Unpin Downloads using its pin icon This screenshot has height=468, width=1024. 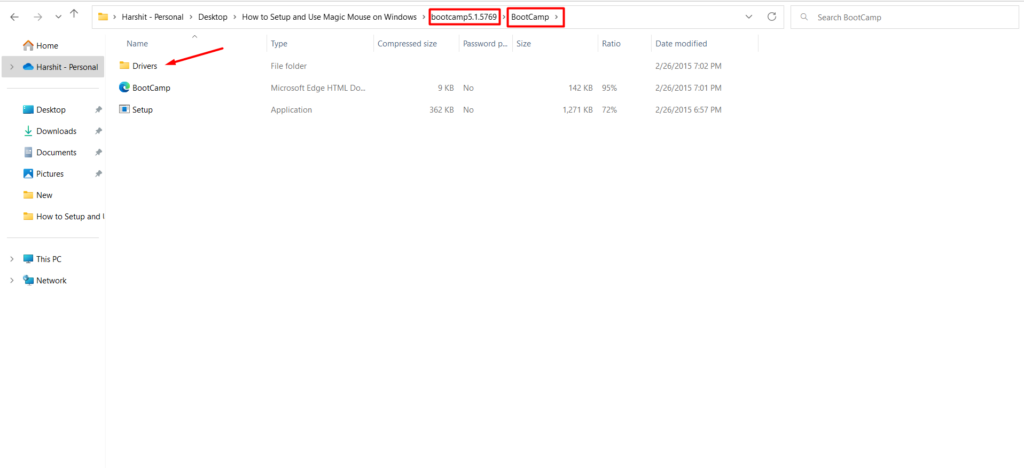(98, 131)
